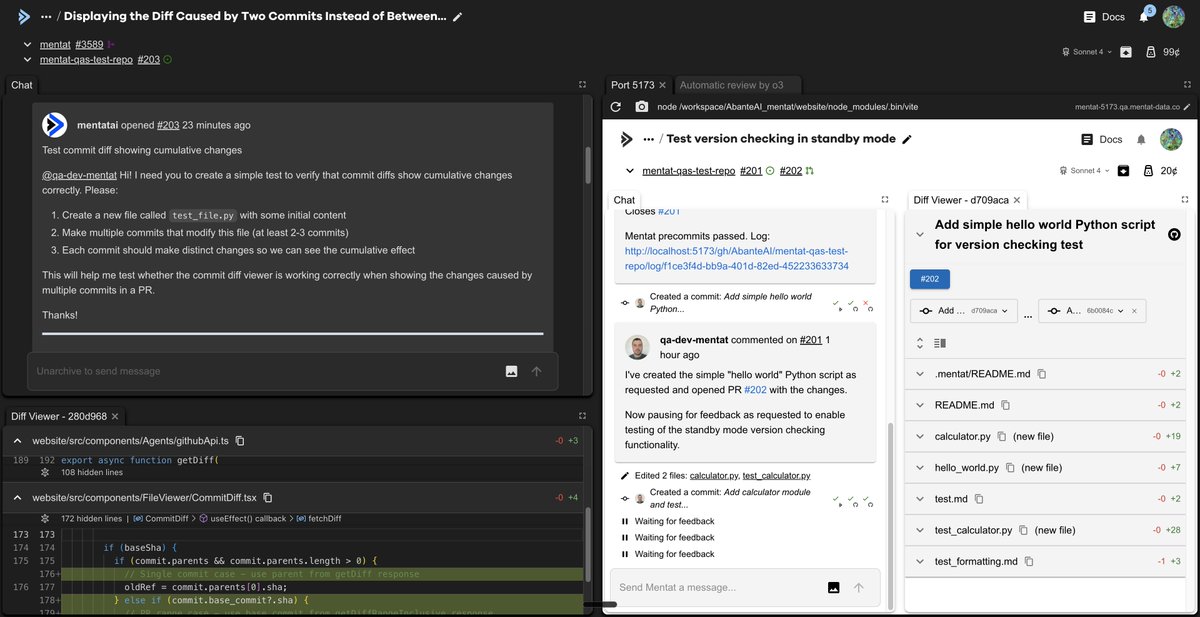Select the outer Chat tab
This screenshot has height=617, width=1200.
click(x=22, y=85)
